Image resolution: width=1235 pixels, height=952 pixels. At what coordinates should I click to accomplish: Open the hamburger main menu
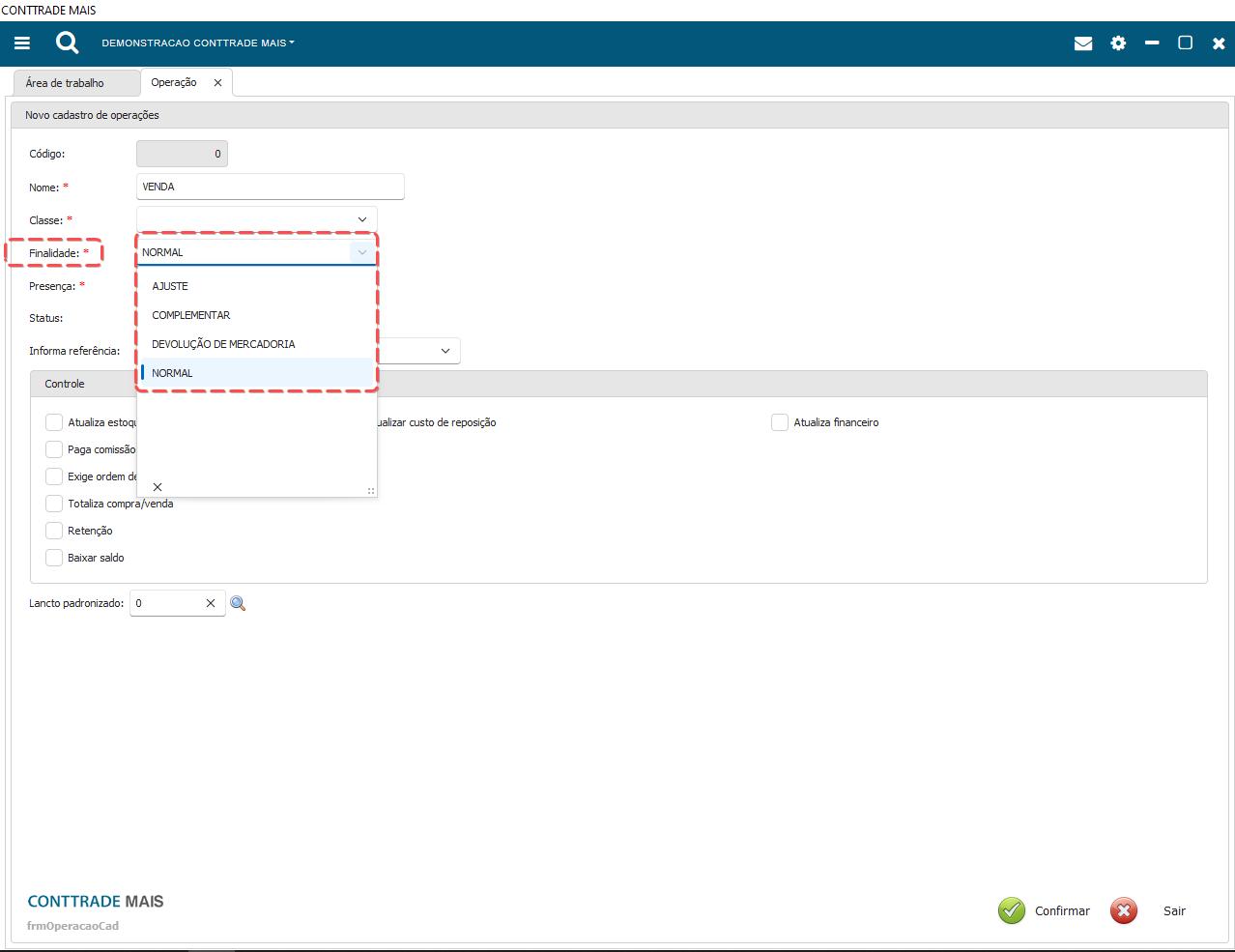click(x=22, y=43)
